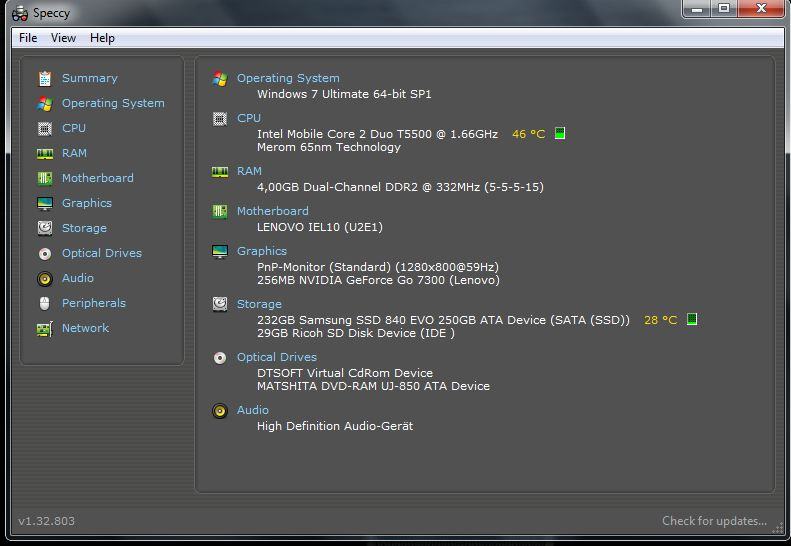Screen dimensions: 791x546
Task: Click SSD temperature value 28 °C
Action: coord(660,320)
